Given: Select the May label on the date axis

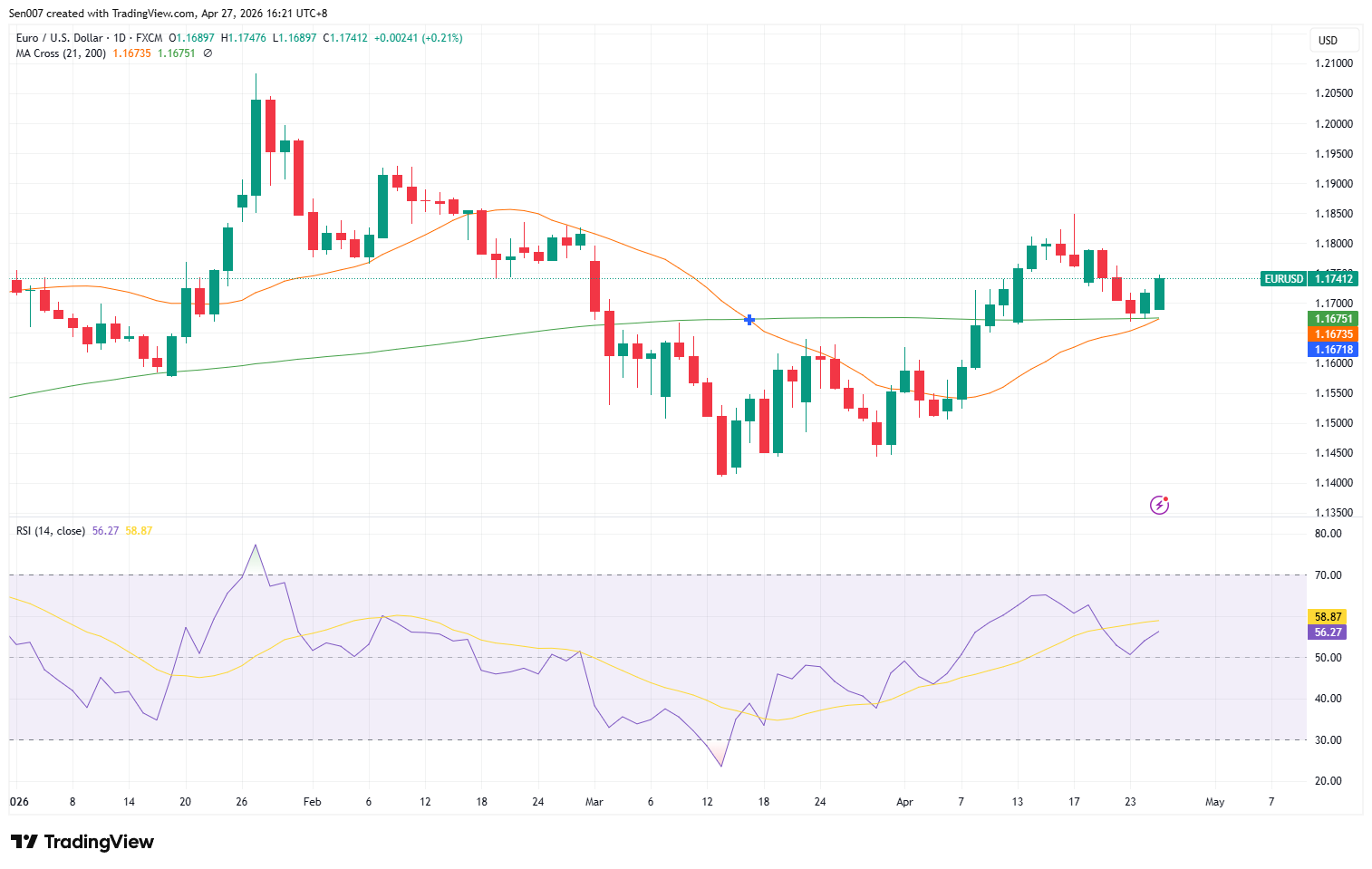Looking at the screenshot, I should coord(1215,802).
